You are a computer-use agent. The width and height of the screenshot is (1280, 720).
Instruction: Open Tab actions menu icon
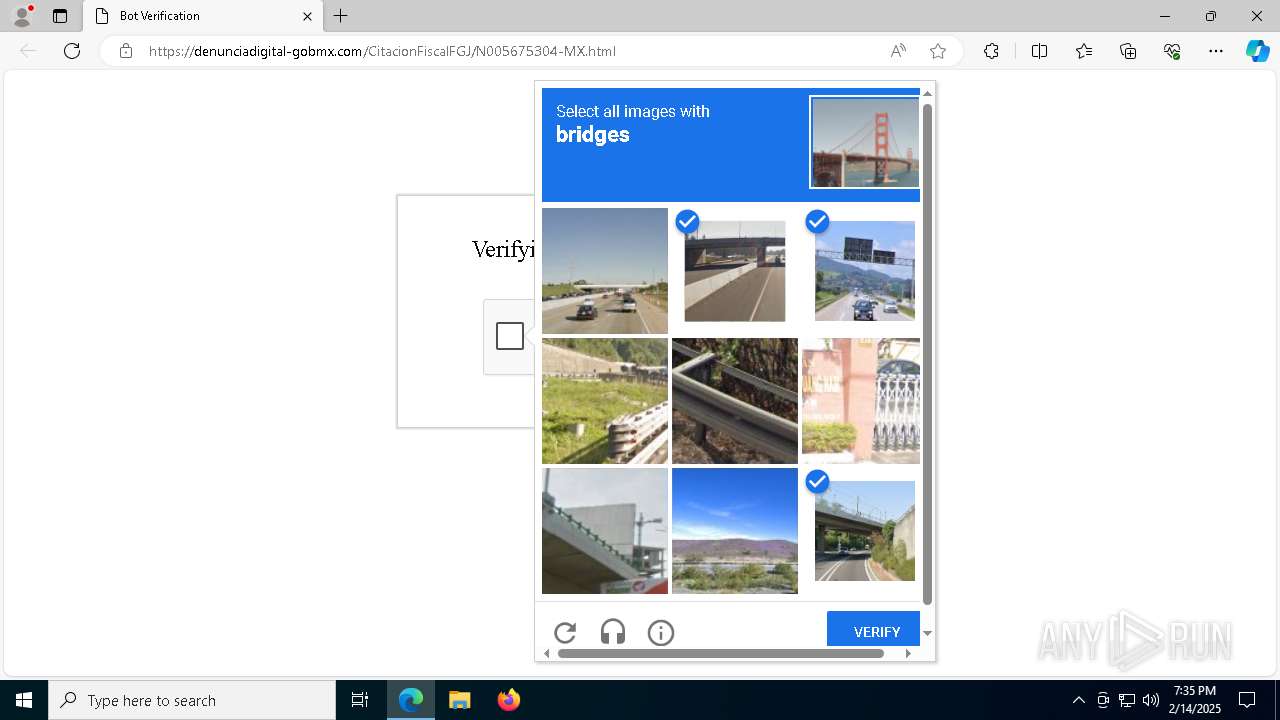point(60,16)
